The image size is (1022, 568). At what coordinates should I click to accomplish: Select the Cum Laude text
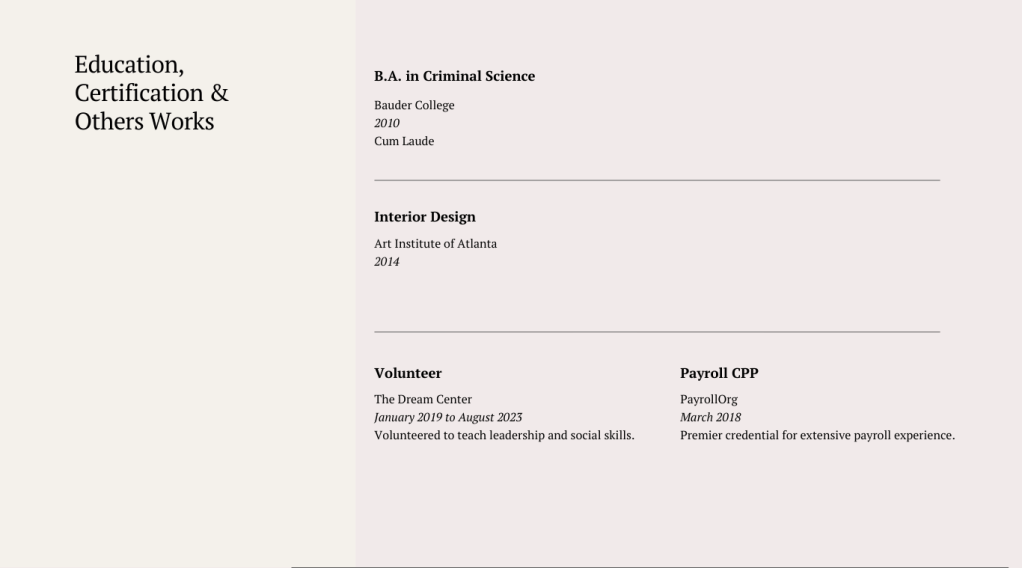[404, 141]
